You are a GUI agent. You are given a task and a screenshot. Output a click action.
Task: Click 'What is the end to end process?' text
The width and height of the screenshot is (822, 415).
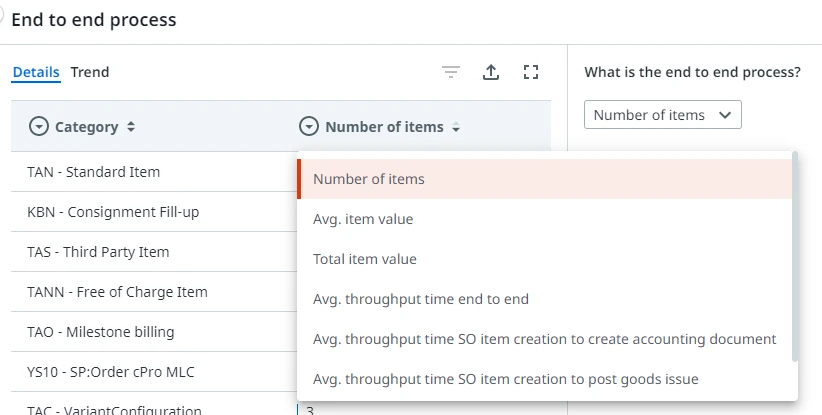693,72
